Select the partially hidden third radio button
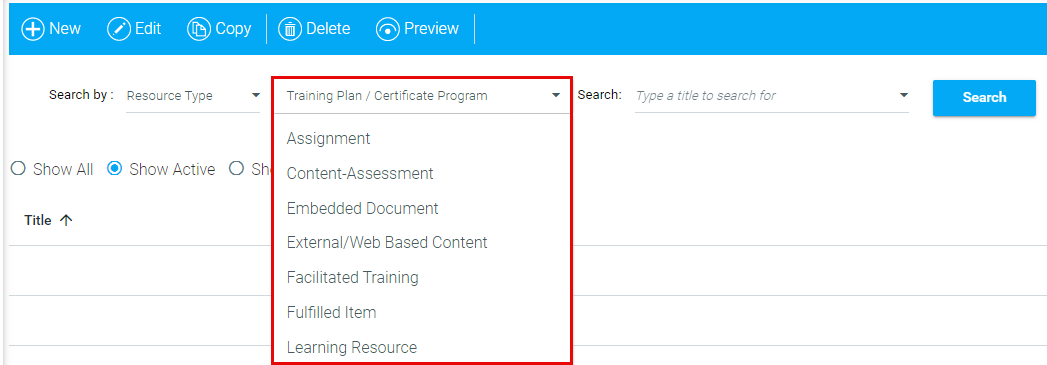This screenshot has height=365, width=1047. tap(236, 169)
